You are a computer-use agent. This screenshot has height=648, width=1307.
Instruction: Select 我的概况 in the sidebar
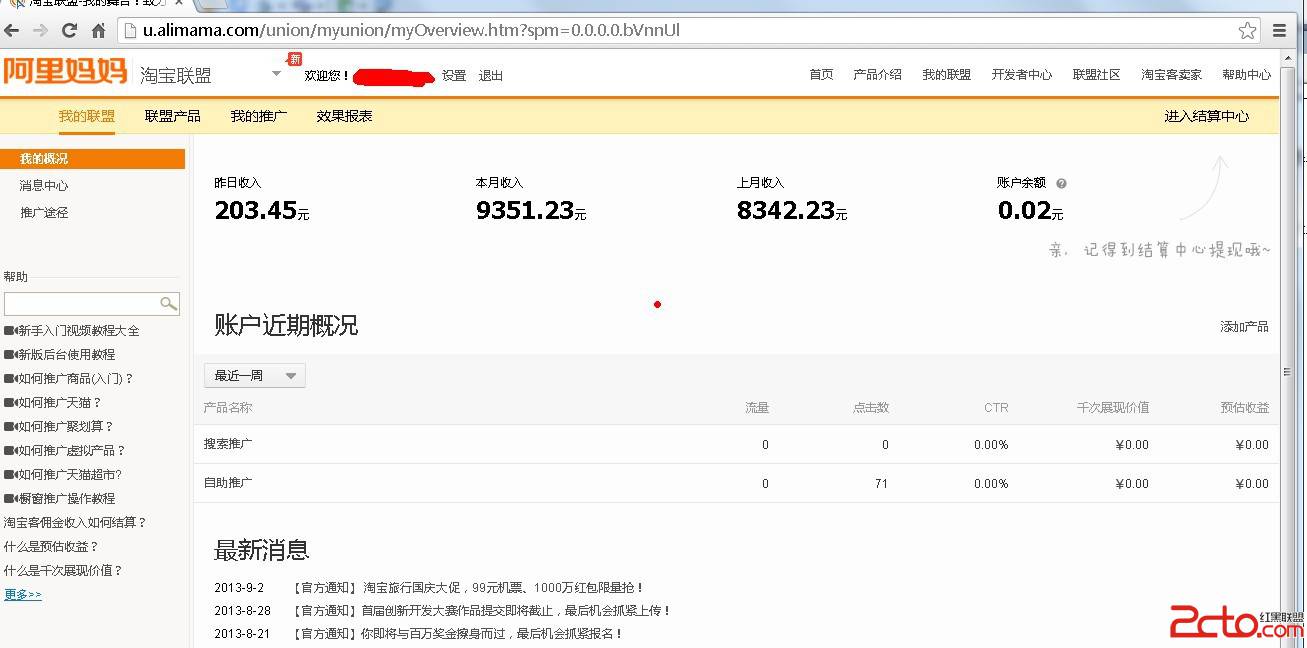click(x=92, y=159)
